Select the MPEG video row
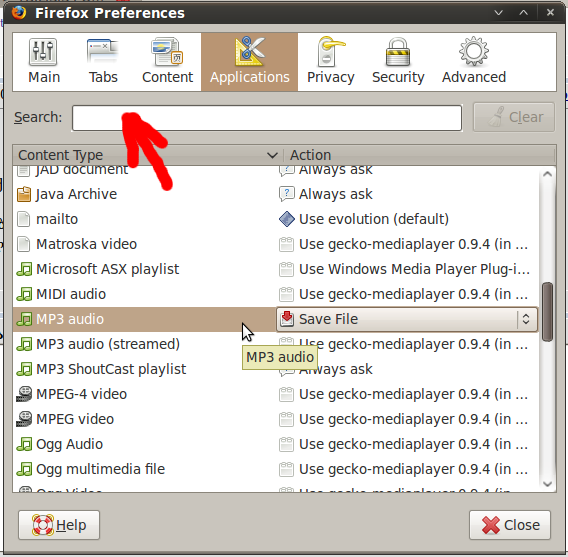This screenshot has width=568, height=557. click(276, 419)
